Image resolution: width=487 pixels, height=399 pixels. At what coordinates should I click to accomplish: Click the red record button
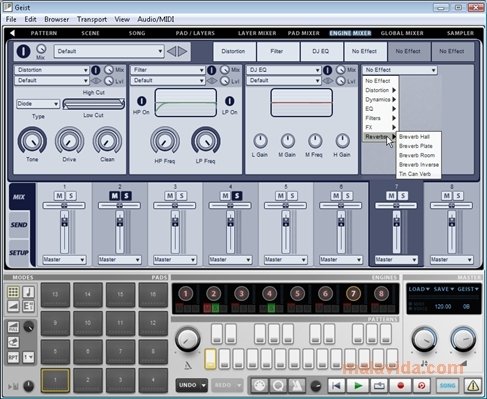tap(400, 386)
